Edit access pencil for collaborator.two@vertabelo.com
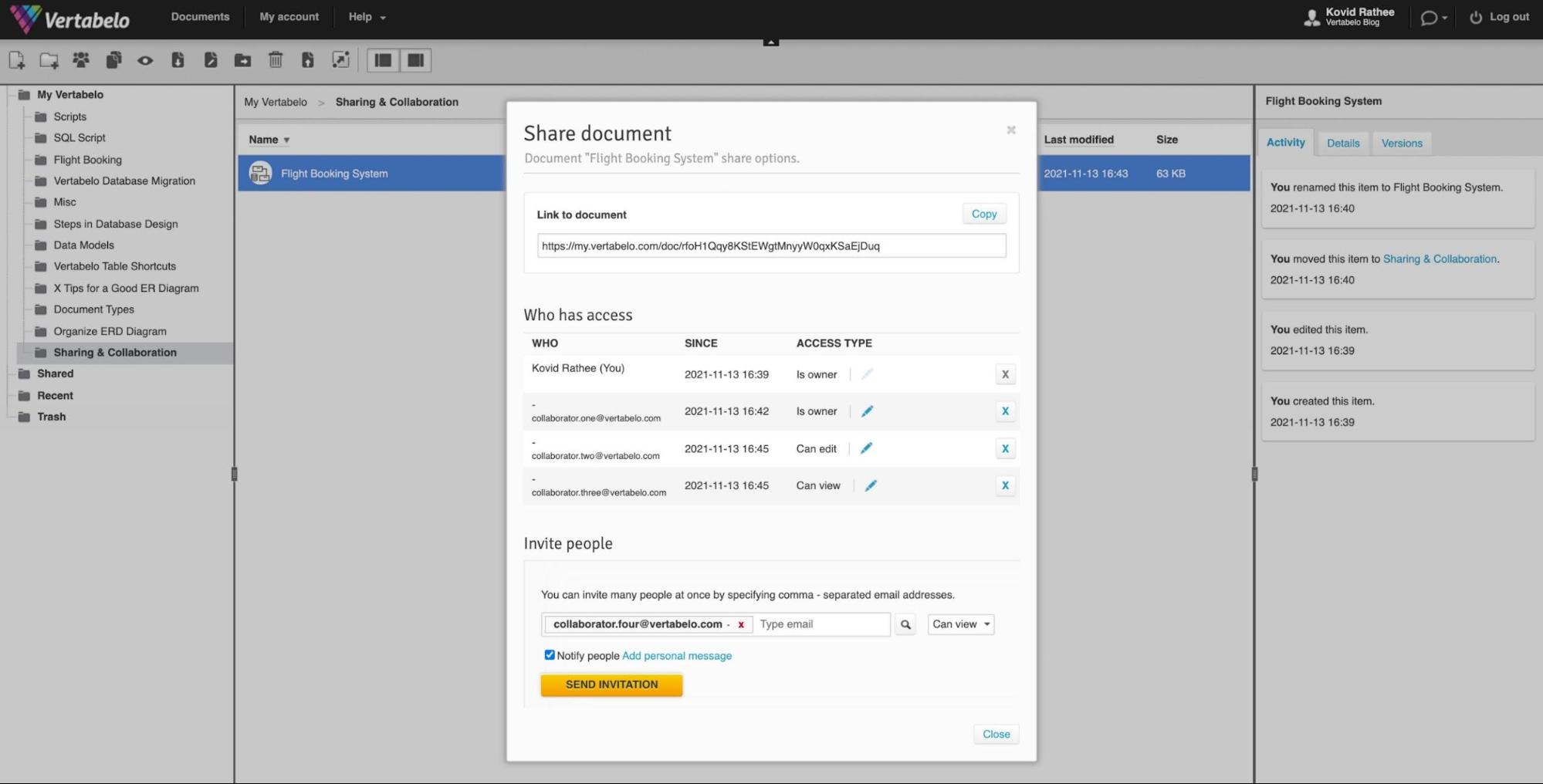The image size is (1543, 784). tap(866, 448)
